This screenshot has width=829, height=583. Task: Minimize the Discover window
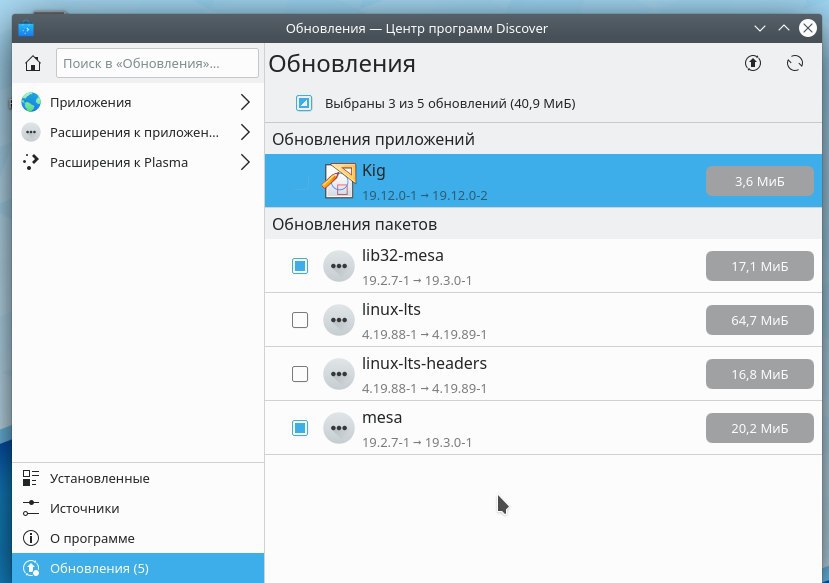[760, 28]
